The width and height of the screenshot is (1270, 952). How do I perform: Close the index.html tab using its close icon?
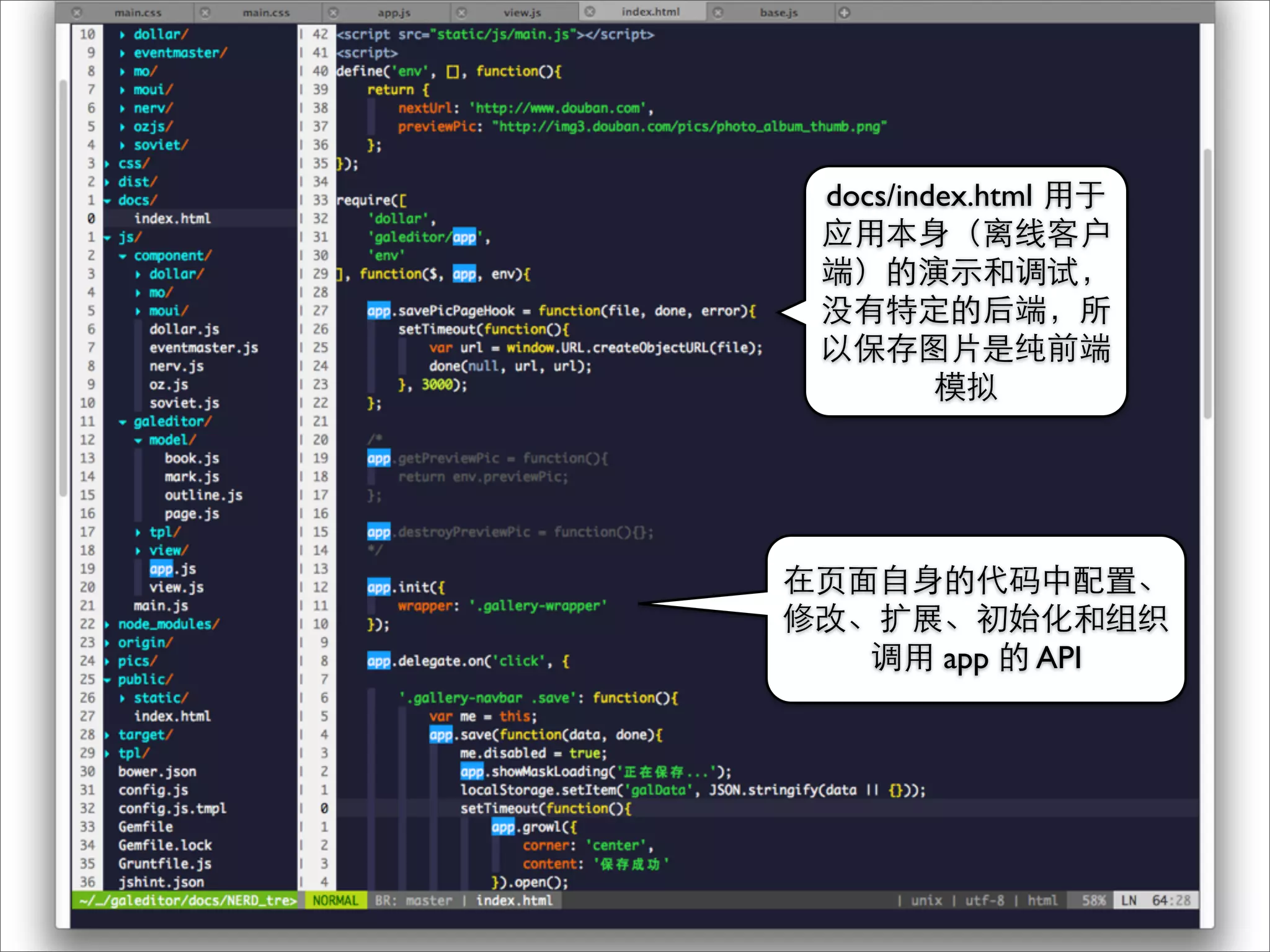[x=590, y=12]
